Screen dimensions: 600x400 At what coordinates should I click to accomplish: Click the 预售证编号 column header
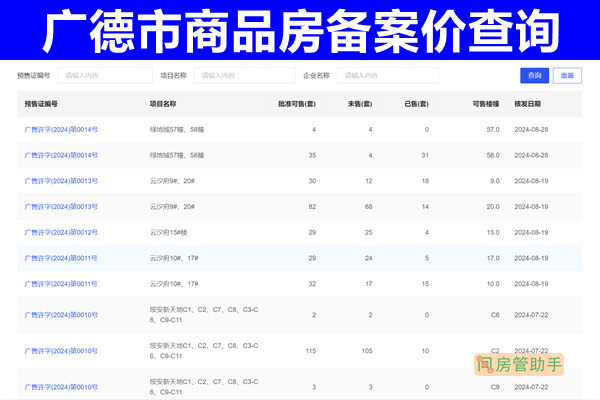click(41, 104)
